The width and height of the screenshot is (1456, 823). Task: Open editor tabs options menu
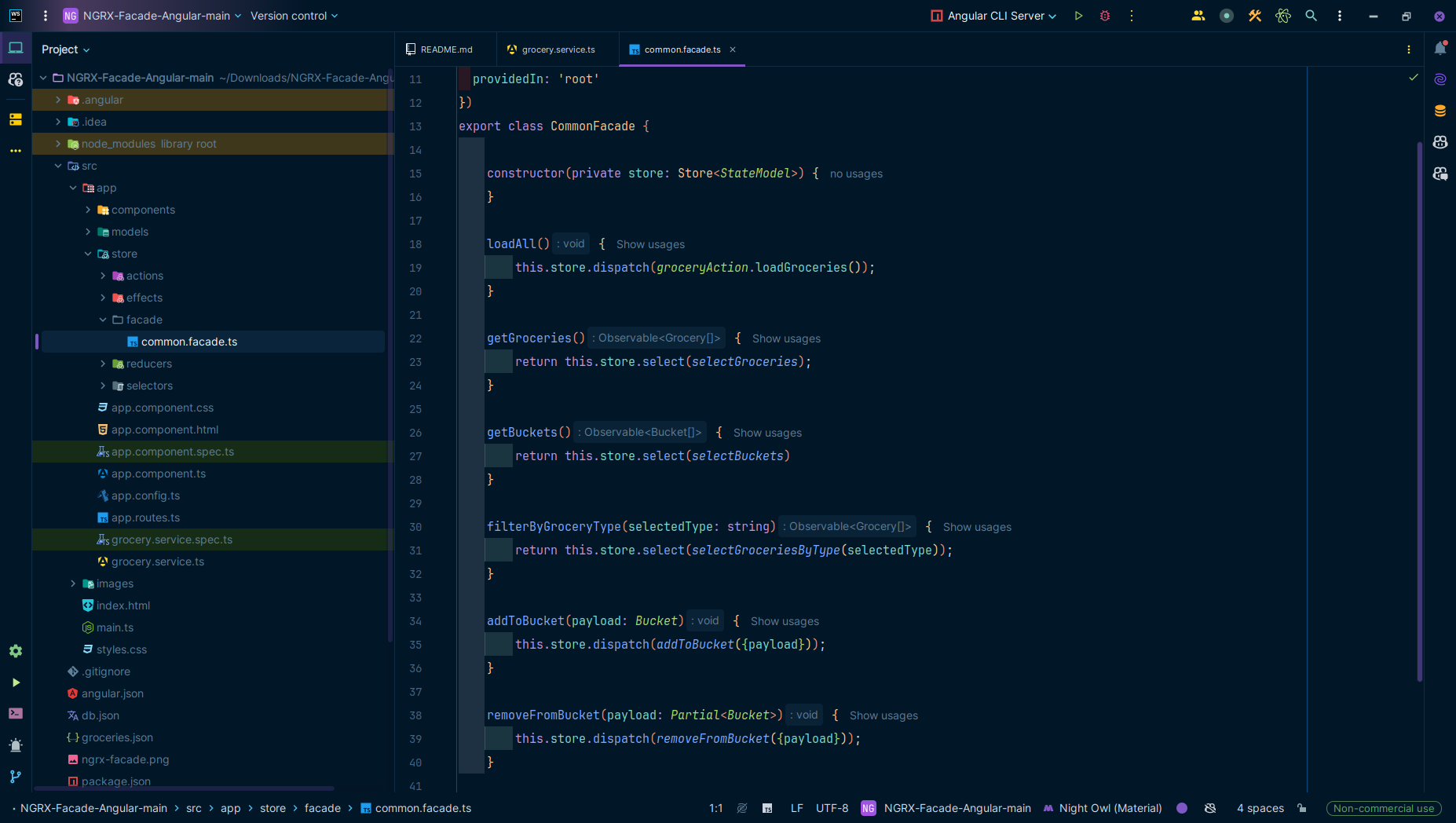(x=1409, y=49)
